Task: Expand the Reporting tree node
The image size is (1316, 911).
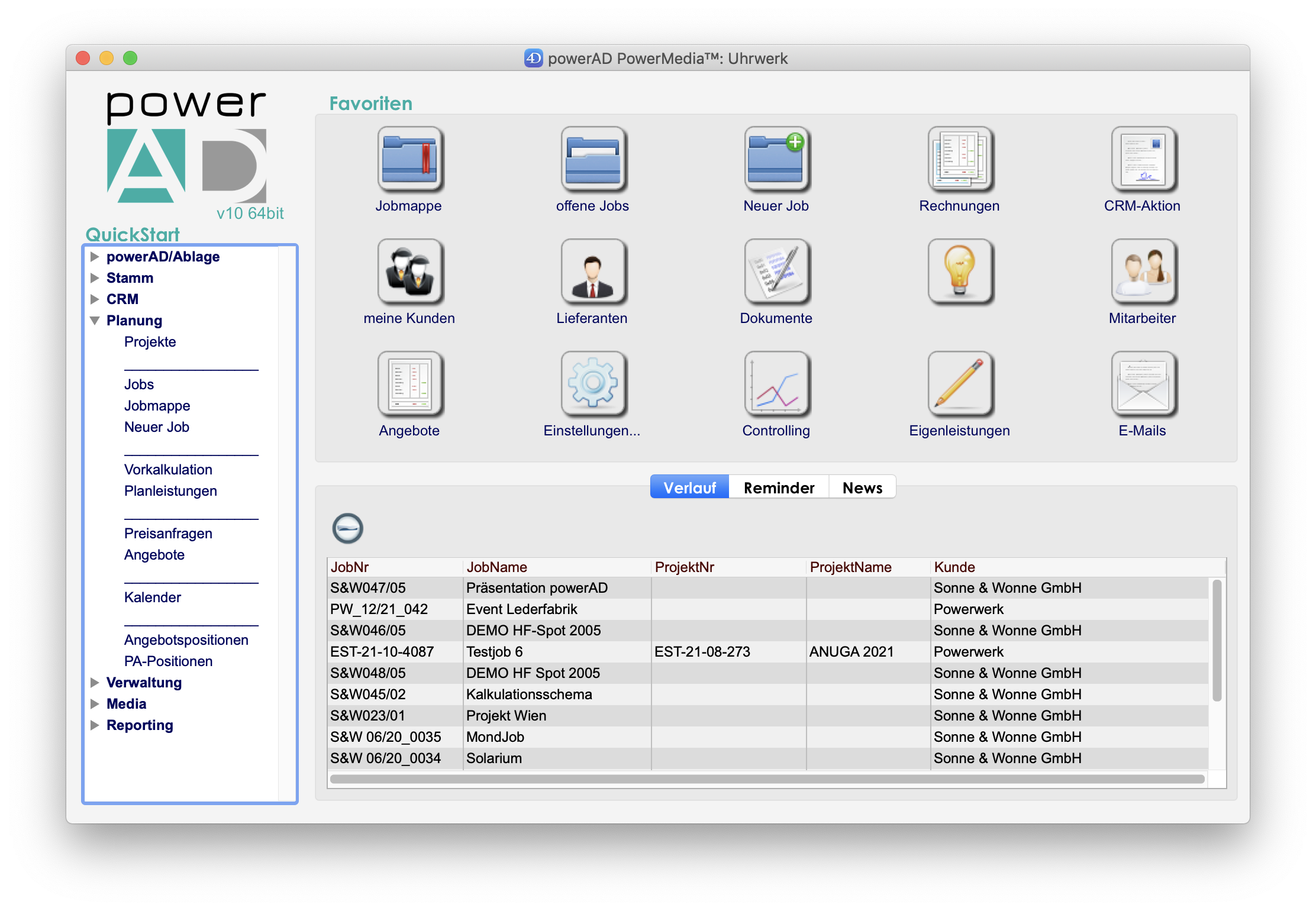Action: pyautogui.click(x=94, y=725)
